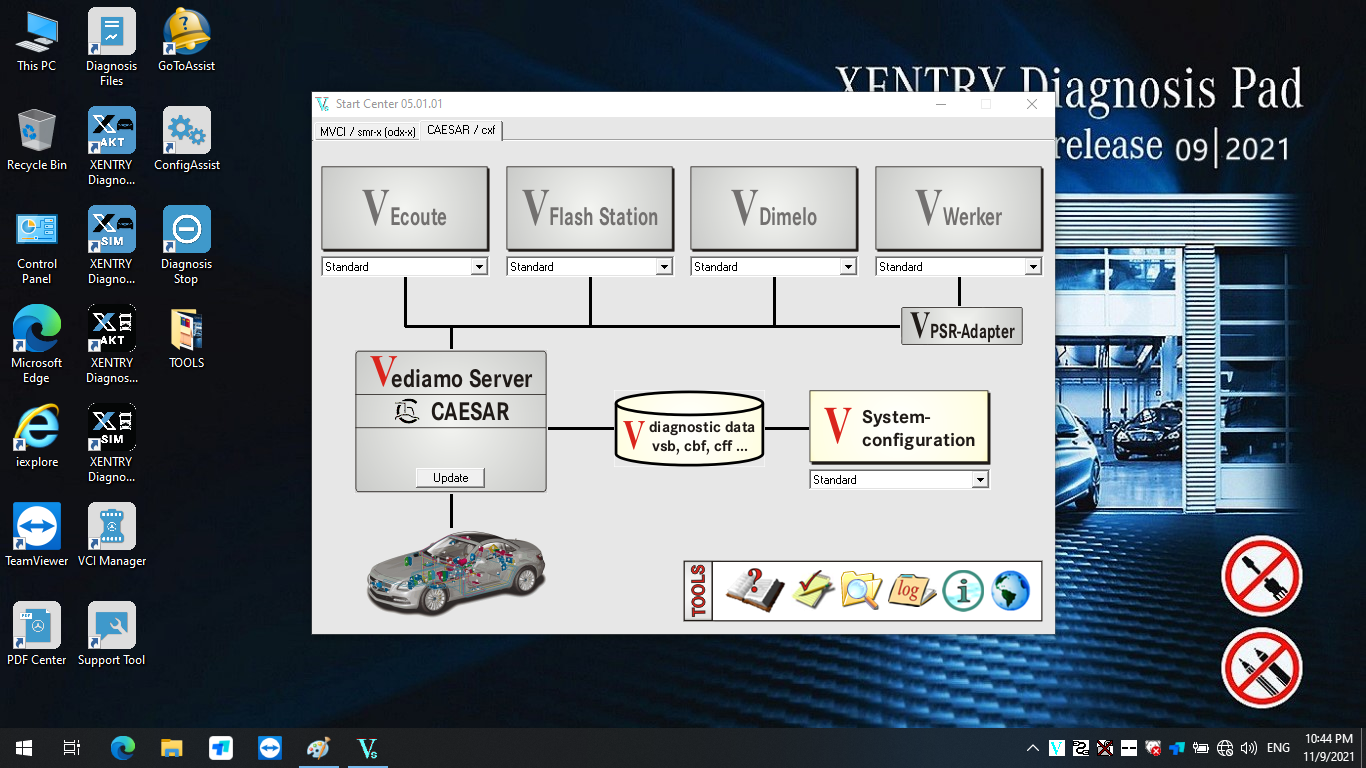Click Paint icon in taskbar
The width and height of the screenshot is (1366, 768).
click(x=318, y=748)
